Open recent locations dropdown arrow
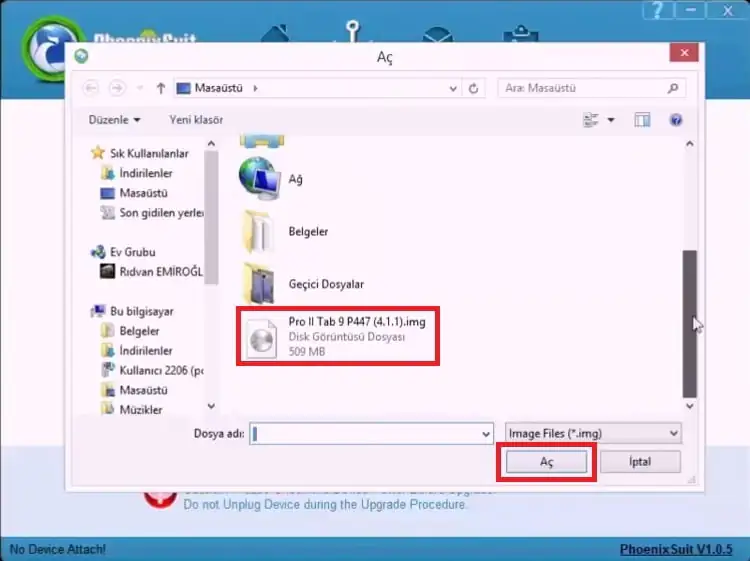 click(x=140, y=88)
